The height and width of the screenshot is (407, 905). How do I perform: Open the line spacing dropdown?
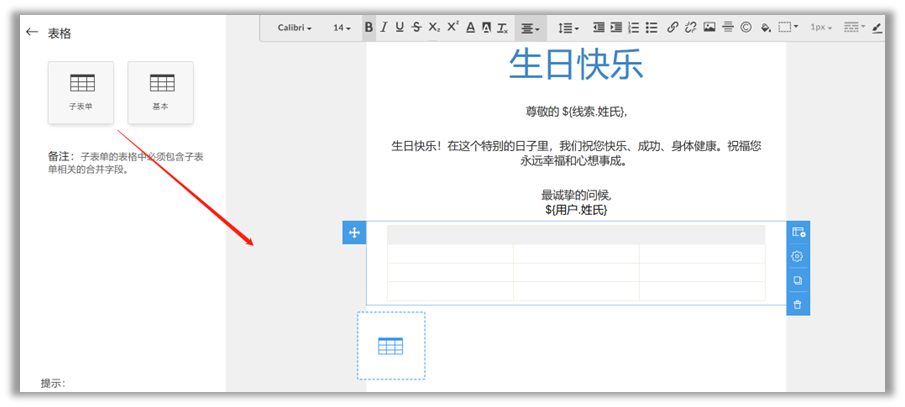point(567,28)
